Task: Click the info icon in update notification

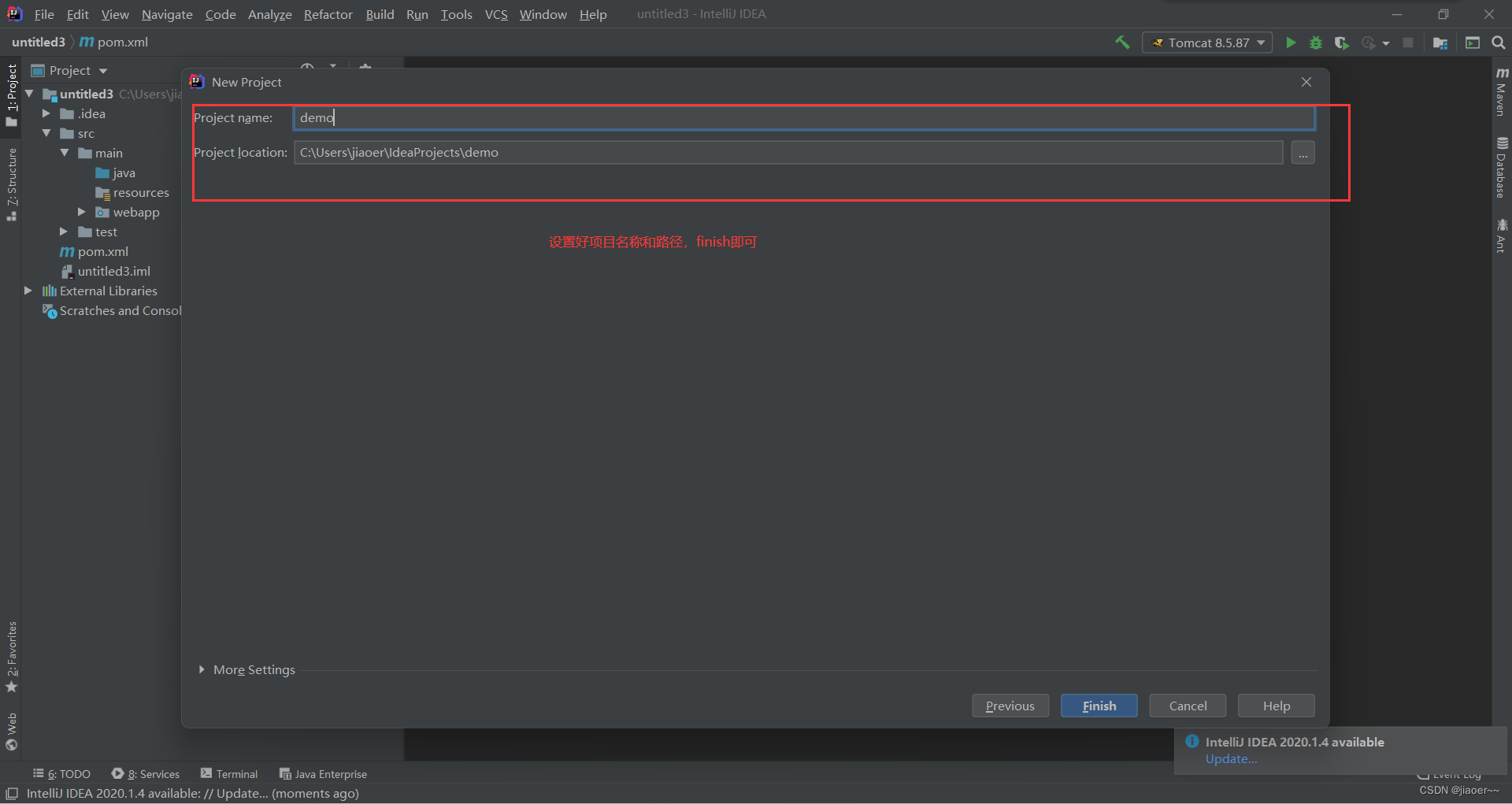Action: pyautogui.click(x=1192, y=741)
